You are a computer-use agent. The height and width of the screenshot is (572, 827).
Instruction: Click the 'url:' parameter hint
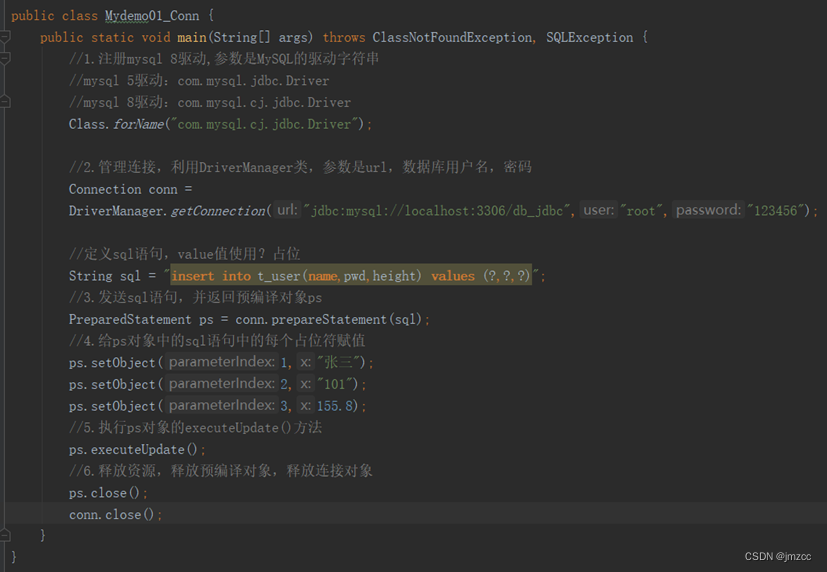(x=287, y=210)
